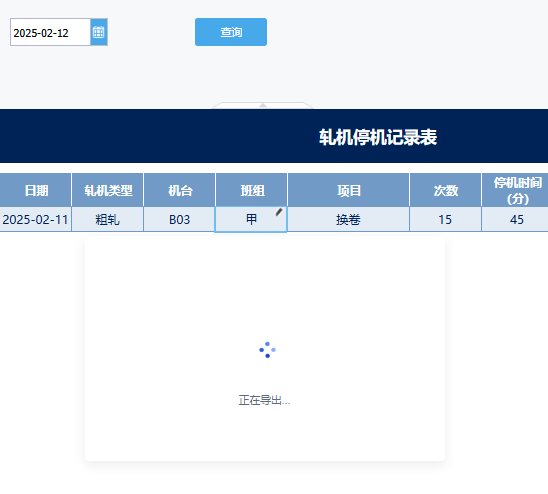Click the 正在导出... export status text
This screenshot has width=548, height=494.
(x=264, y=400)
